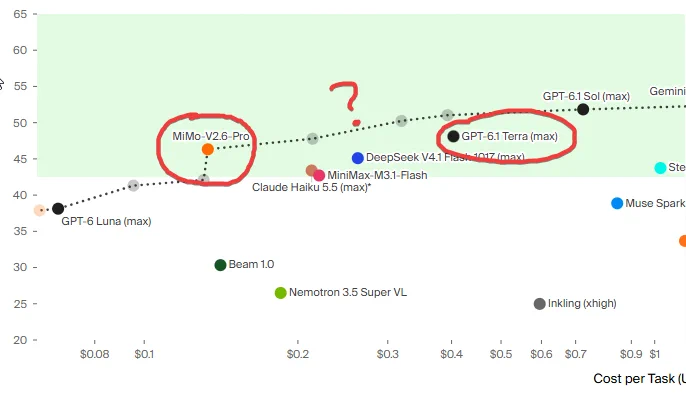This screenshot has width=686, height=398.
Task: Click the pale peach dot left of GPT-6 Luna
Action: (x=39, y=210)
